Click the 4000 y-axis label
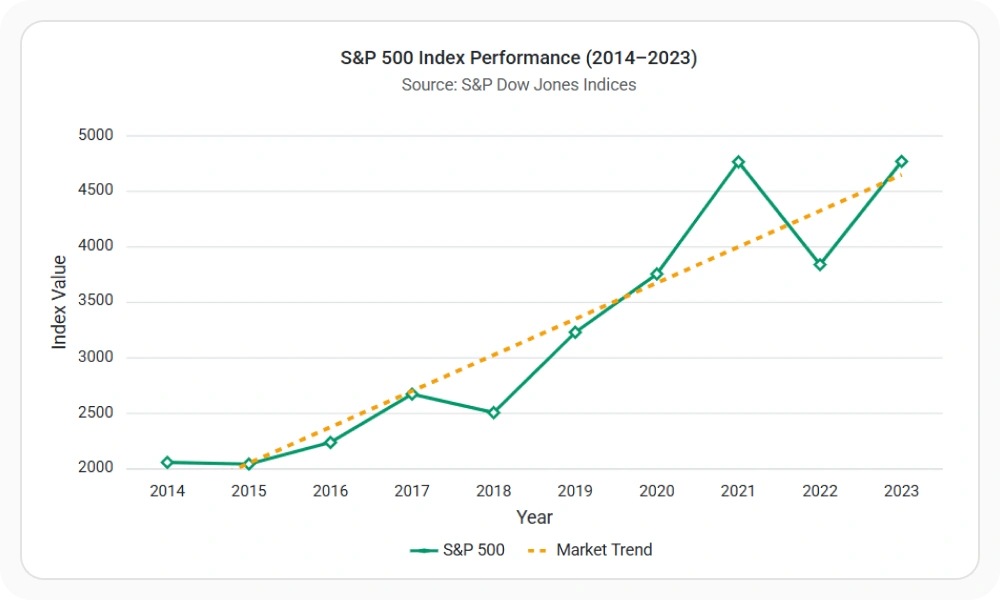Screen dimensions: 1000x600 (x=96, y=245)
